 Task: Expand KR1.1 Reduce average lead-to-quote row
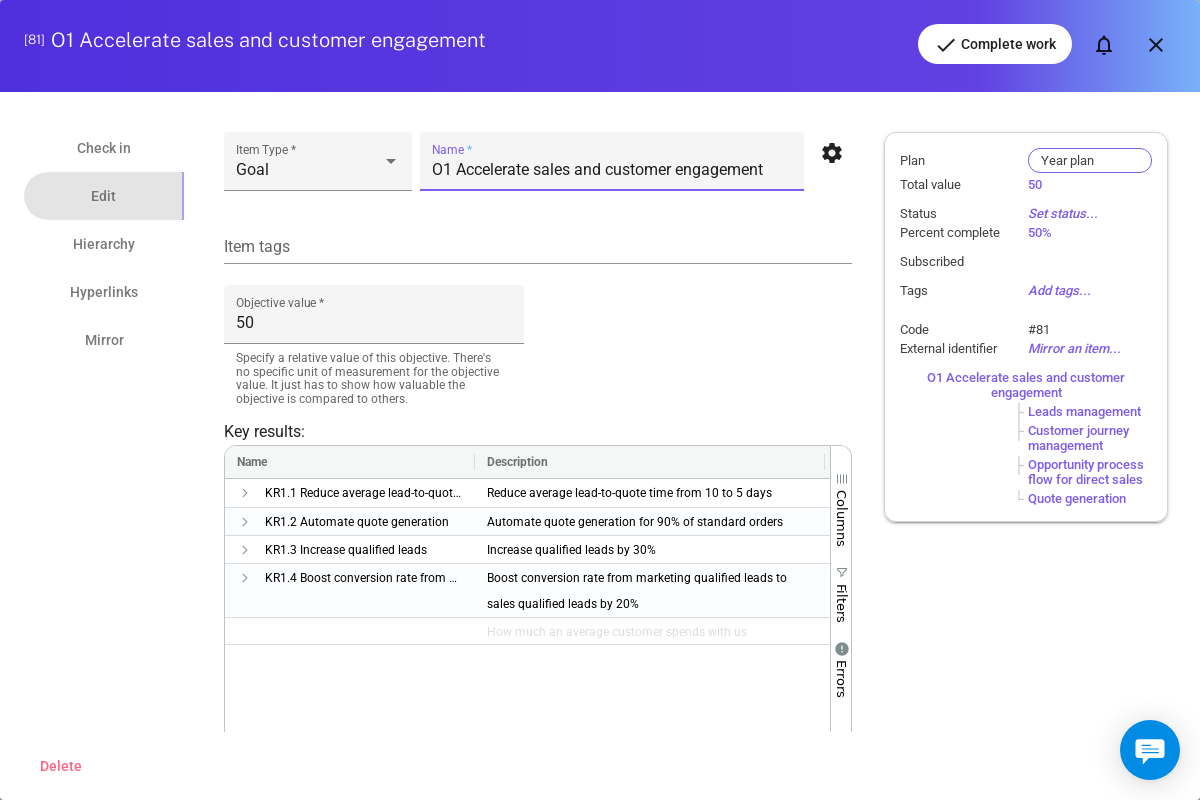244,493
